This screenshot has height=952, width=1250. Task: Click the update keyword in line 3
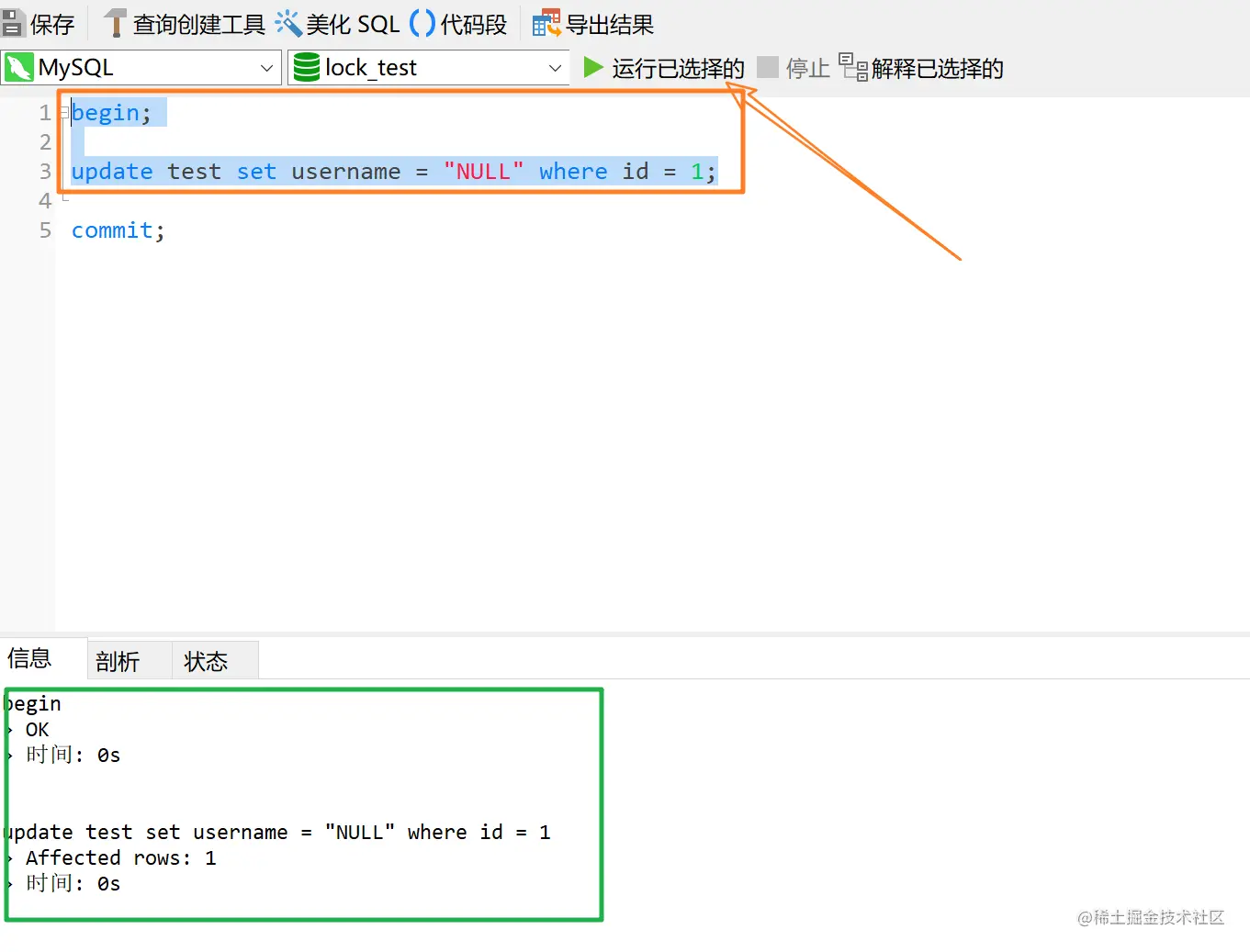112,172
